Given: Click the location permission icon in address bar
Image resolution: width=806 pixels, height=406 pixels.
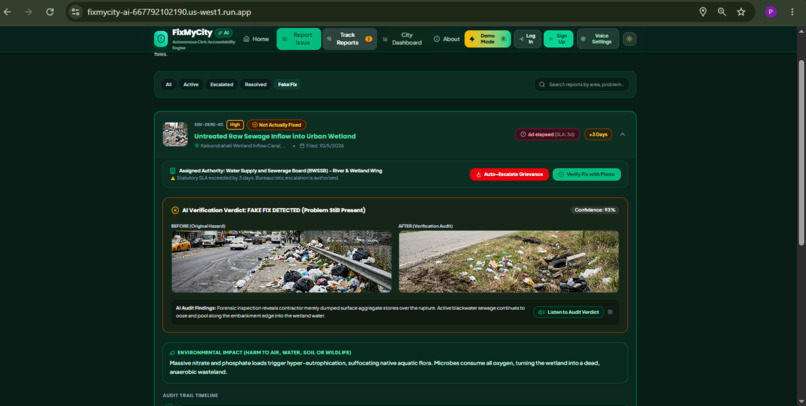Looking at the screenshot, I should (703, 12).
